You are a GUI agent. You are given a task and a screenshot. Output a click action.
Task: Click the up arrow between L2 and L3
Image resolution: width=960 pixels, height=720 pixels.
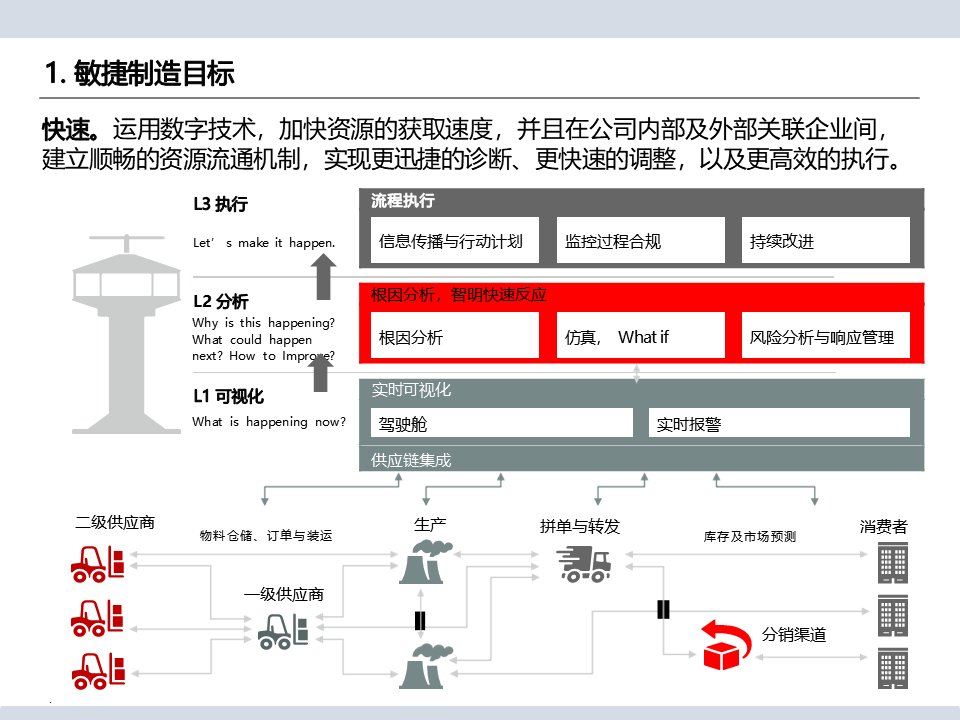323,277
